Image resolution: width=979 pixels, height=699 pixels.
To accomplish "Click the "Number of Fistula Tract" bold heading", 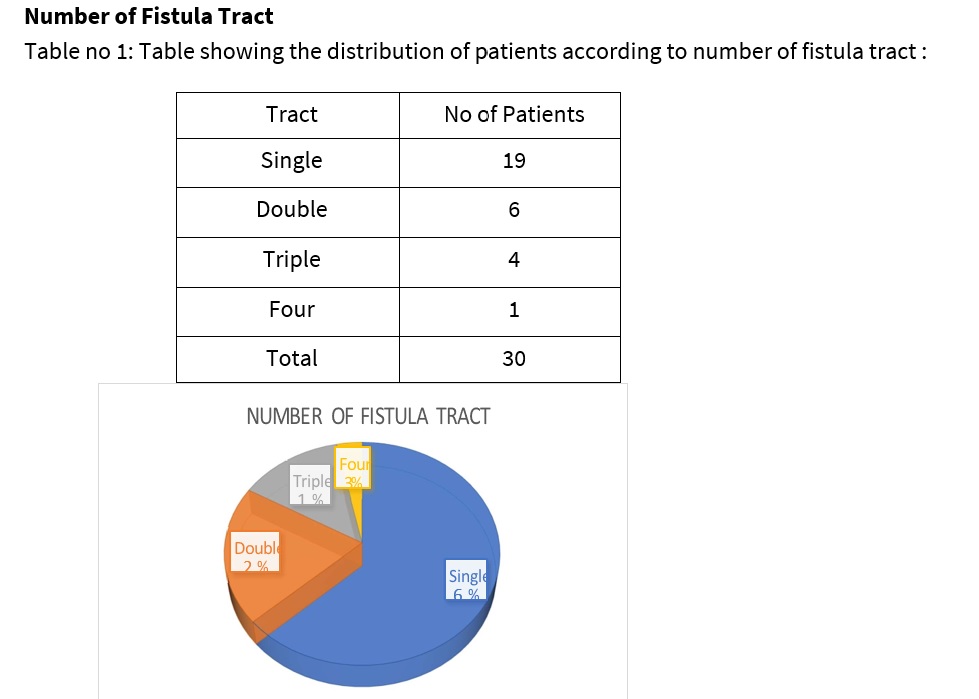I will coord(148,17).
